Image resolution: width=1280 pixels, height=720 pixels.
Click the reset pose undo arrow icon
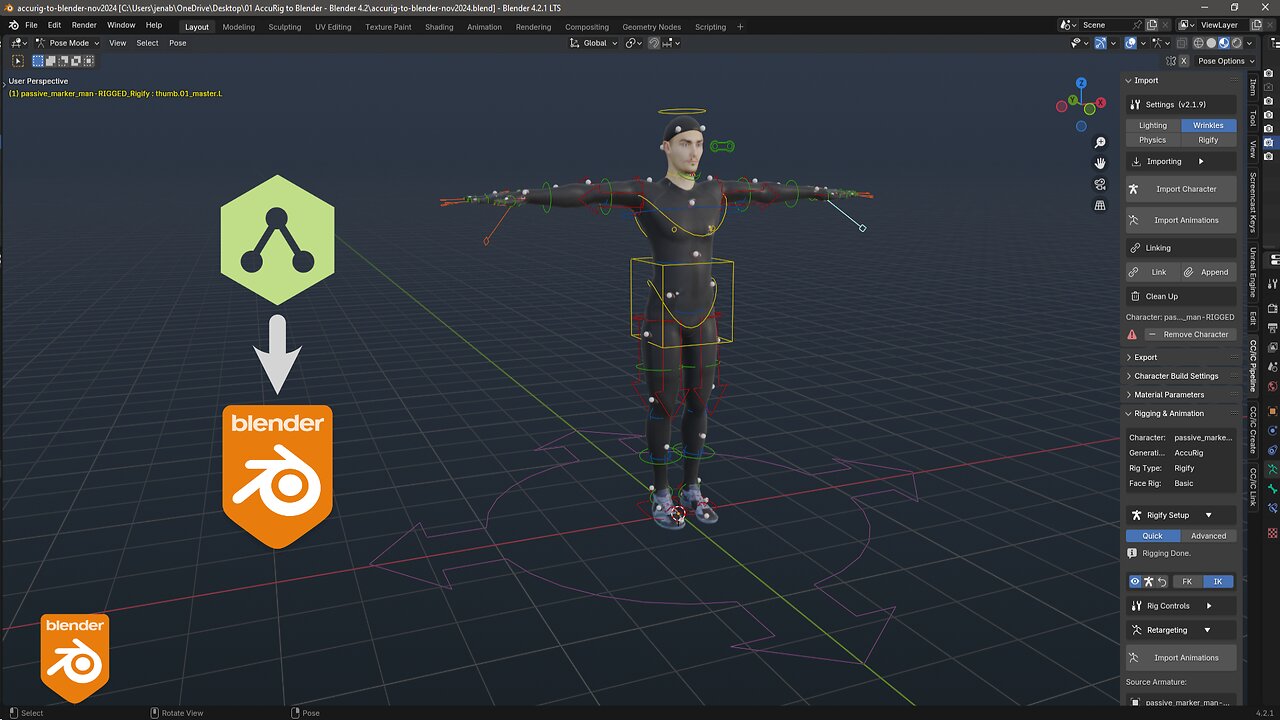pos(1162,581)
